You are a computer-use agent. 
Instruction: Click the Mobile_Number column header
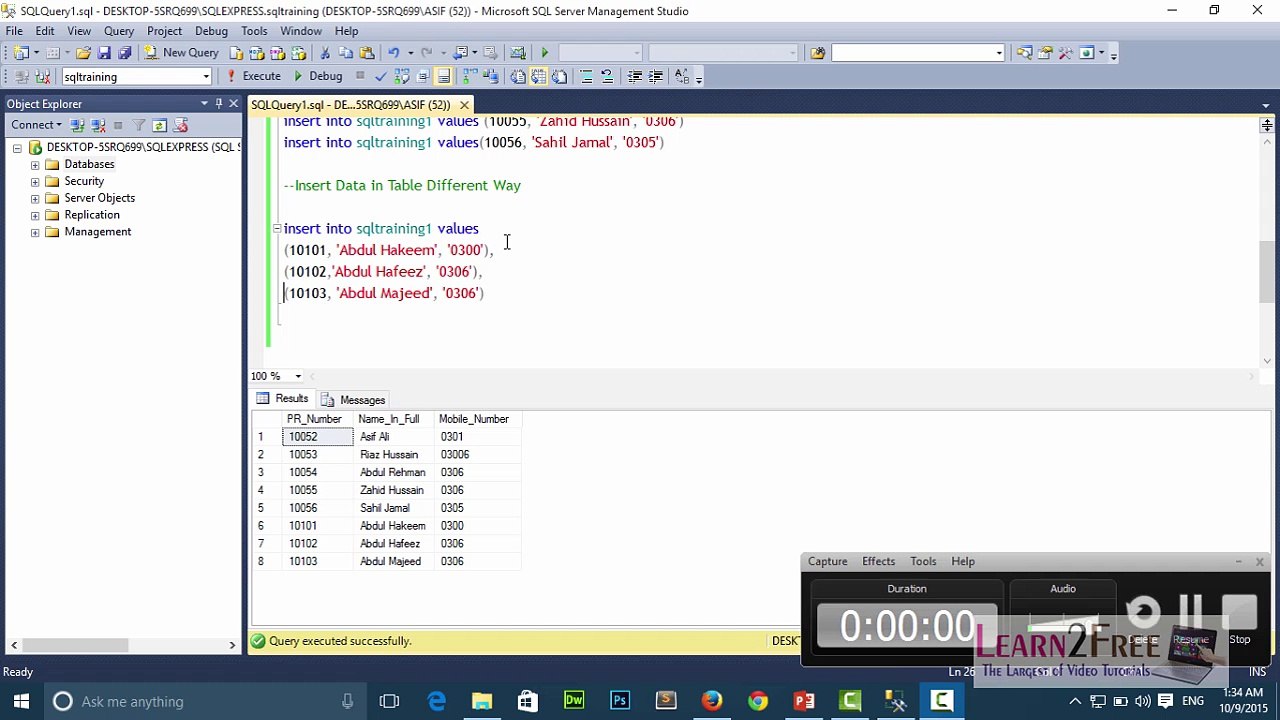coord(478,419)
